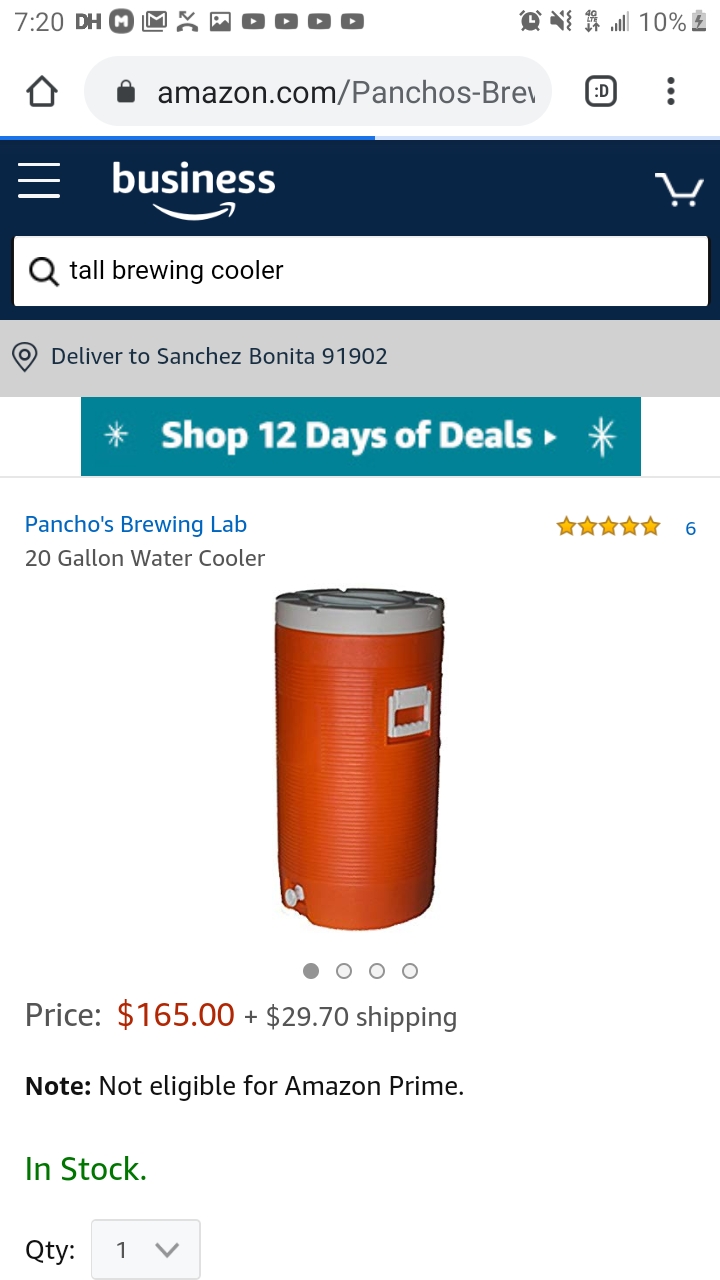Tap the orange water cooler product image
Screen dimensions: 720x1280
point(359,761)
